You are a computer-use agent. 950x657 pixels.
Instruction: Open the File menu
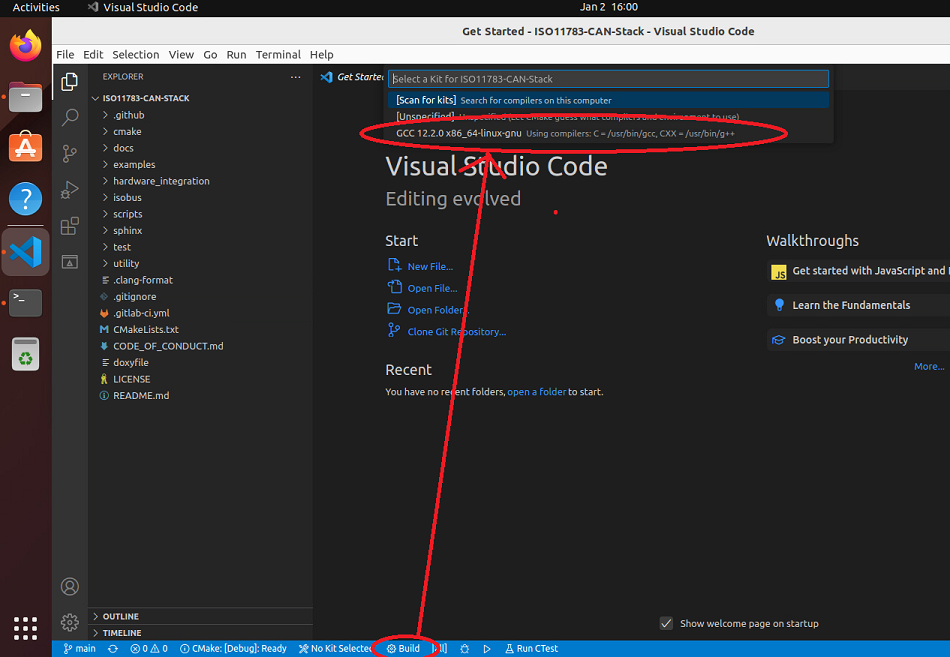click(x=65, y=55)
